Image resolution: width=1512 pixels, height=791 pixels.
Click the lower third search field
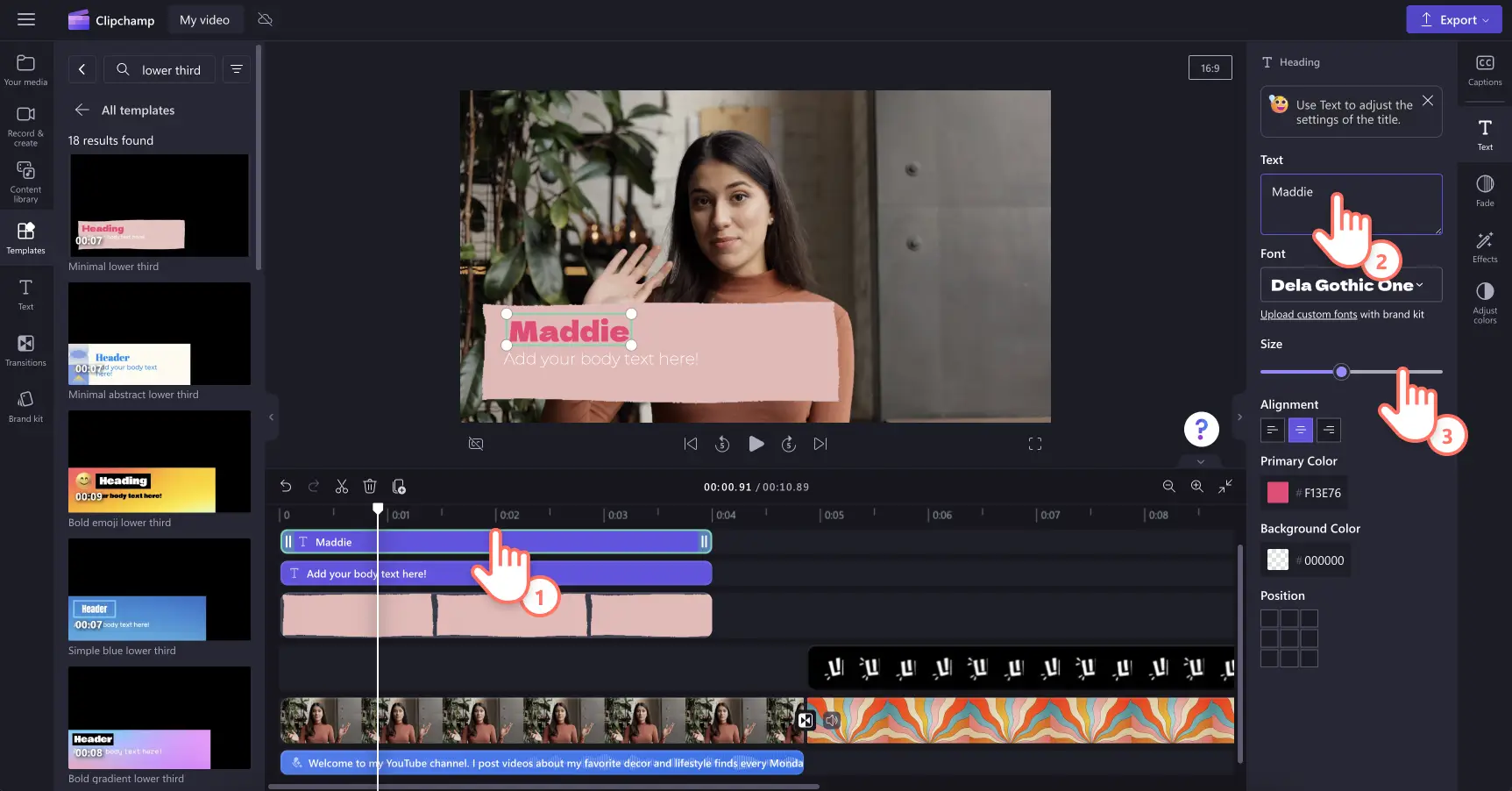click(x=160, y=69)
